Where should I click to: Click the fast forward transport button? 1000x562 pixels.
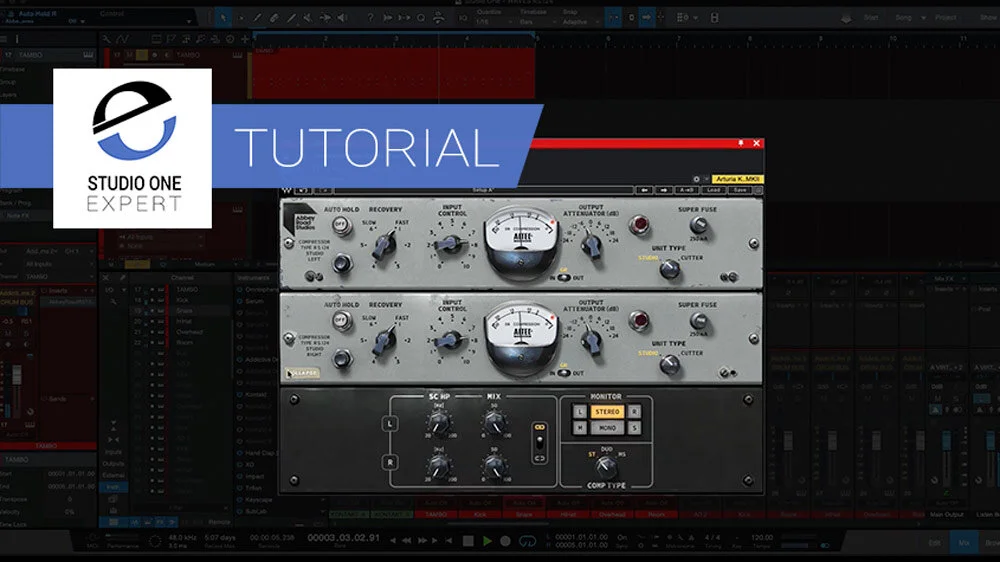(422, 541)
